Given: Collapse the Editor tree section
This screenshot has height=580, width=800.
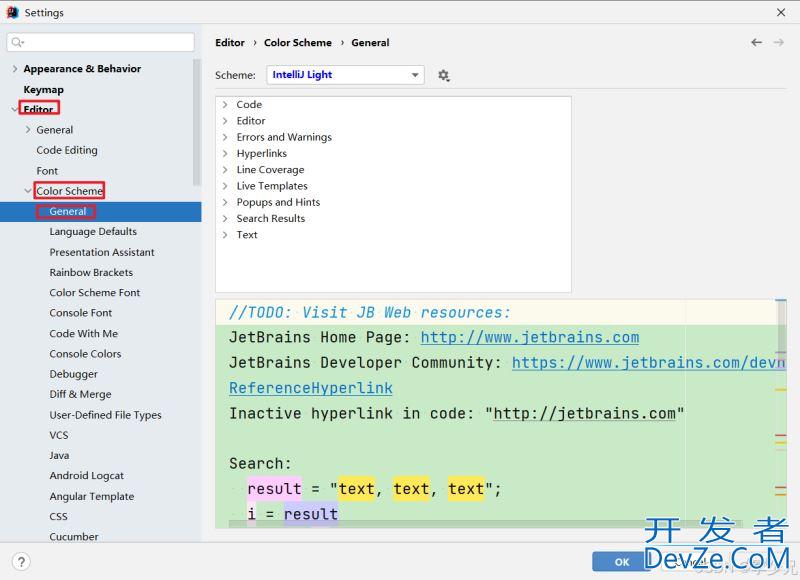Looking at the screenshot, I should click(x=14, y=109).
